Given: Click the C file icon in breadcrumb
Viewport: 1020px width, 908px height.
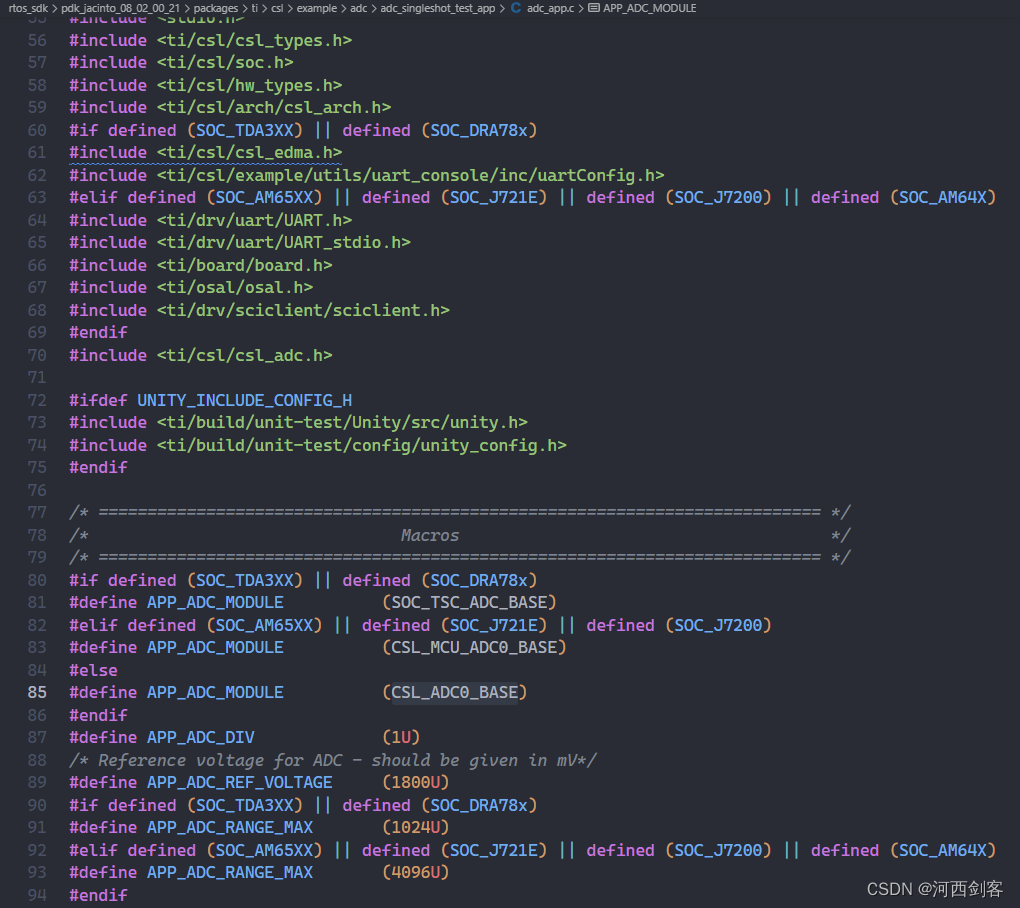Looking at the screenshot, I should [x=516, y=8].
